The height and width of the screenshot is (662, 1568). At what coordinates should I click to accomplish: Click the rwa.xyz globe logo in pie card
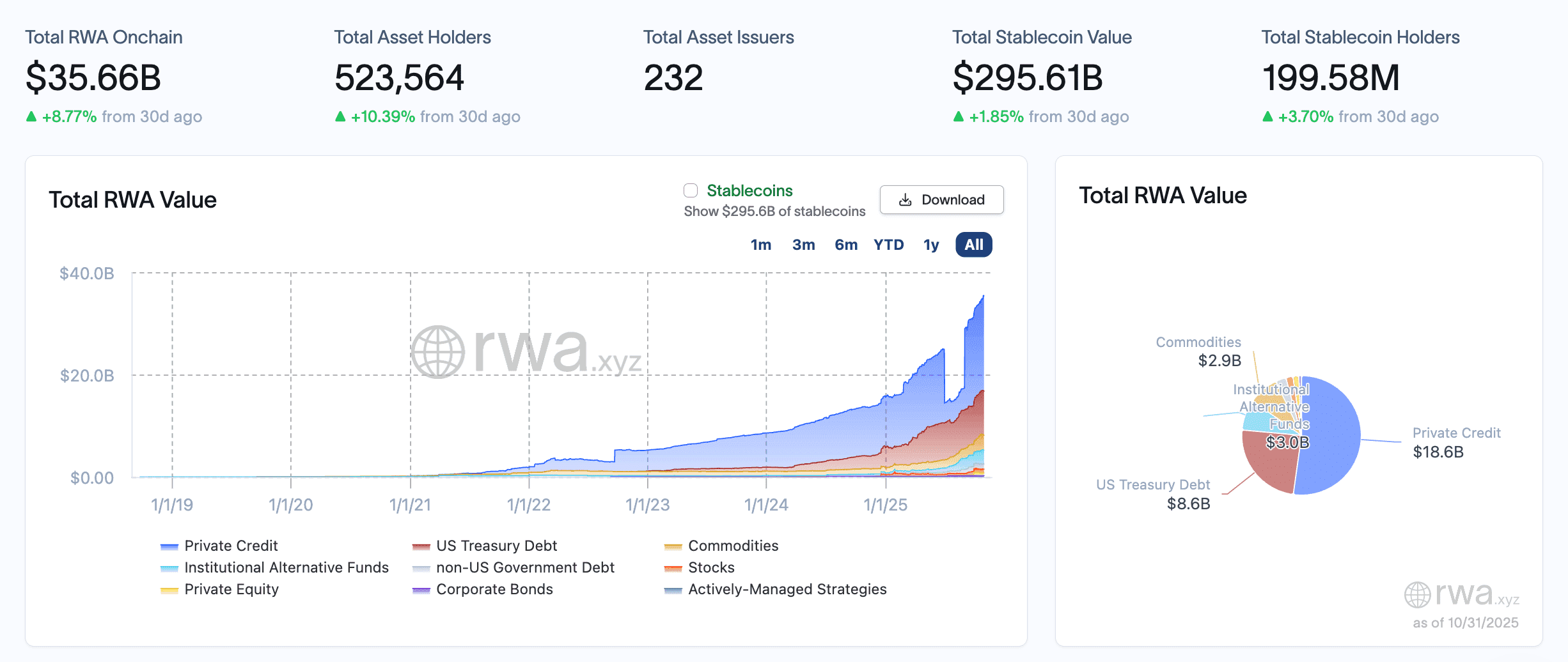[1417, 595]
